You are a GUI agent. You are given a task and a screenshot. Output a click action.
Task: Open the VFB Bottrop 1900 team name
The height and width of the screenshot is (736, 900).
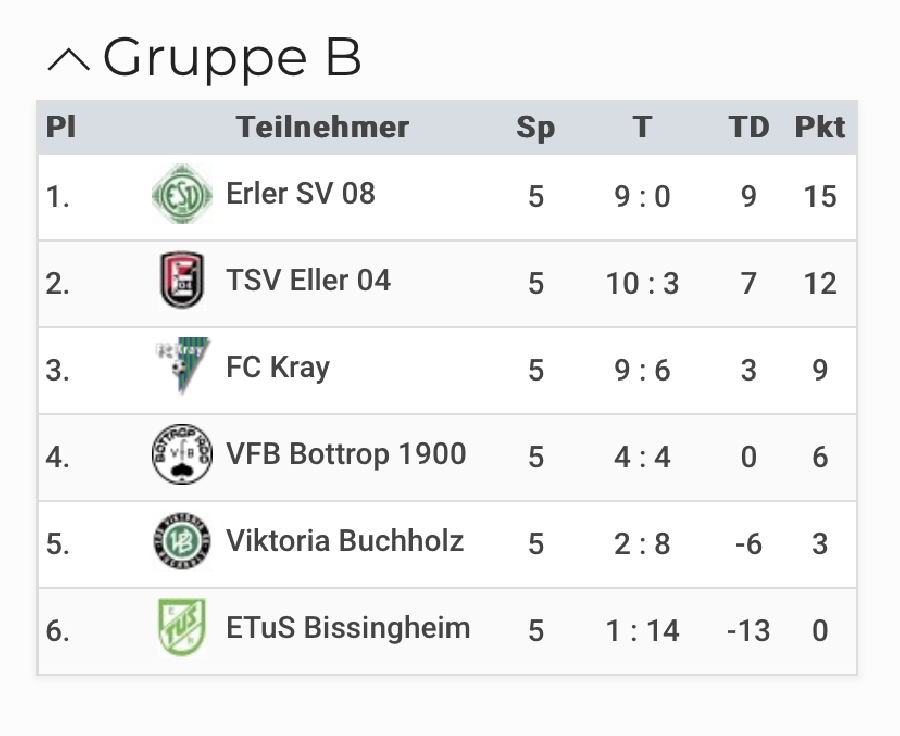[x=346, y=454]
